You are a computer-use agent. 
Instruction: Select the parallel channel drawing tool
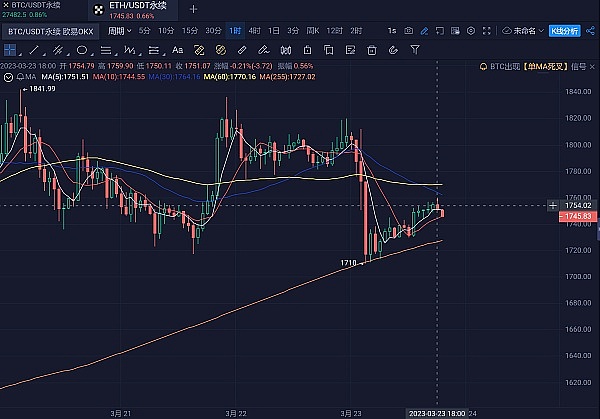pyautogui.click(x=58, y=50)
